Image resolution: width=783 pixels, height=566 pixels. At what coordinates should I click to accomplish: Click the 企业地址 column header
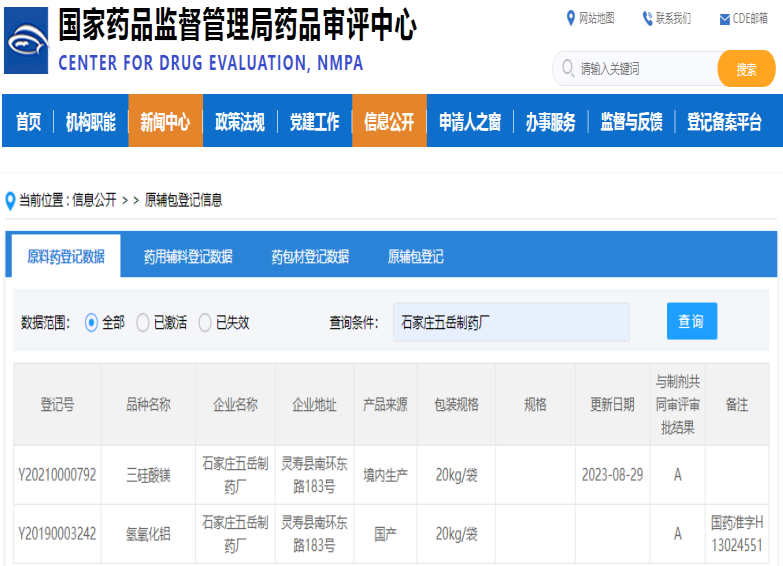(x=314, y=404)
